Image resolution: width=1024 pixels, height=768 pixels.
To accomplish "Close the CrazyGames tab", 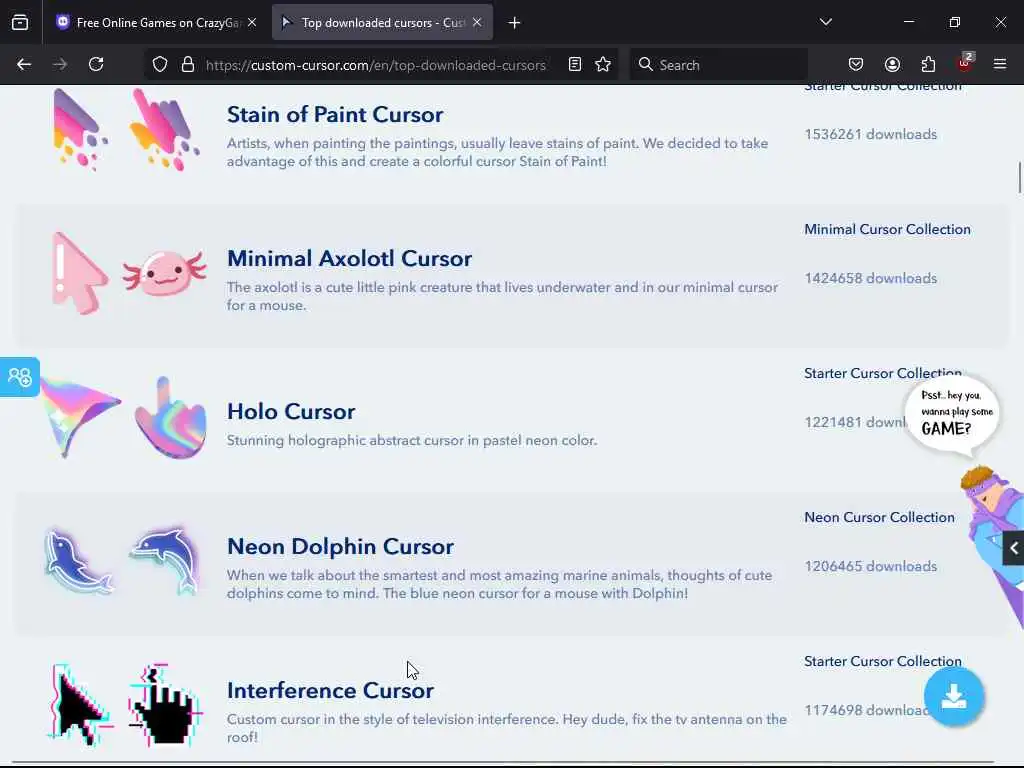I will click(252, 22).
